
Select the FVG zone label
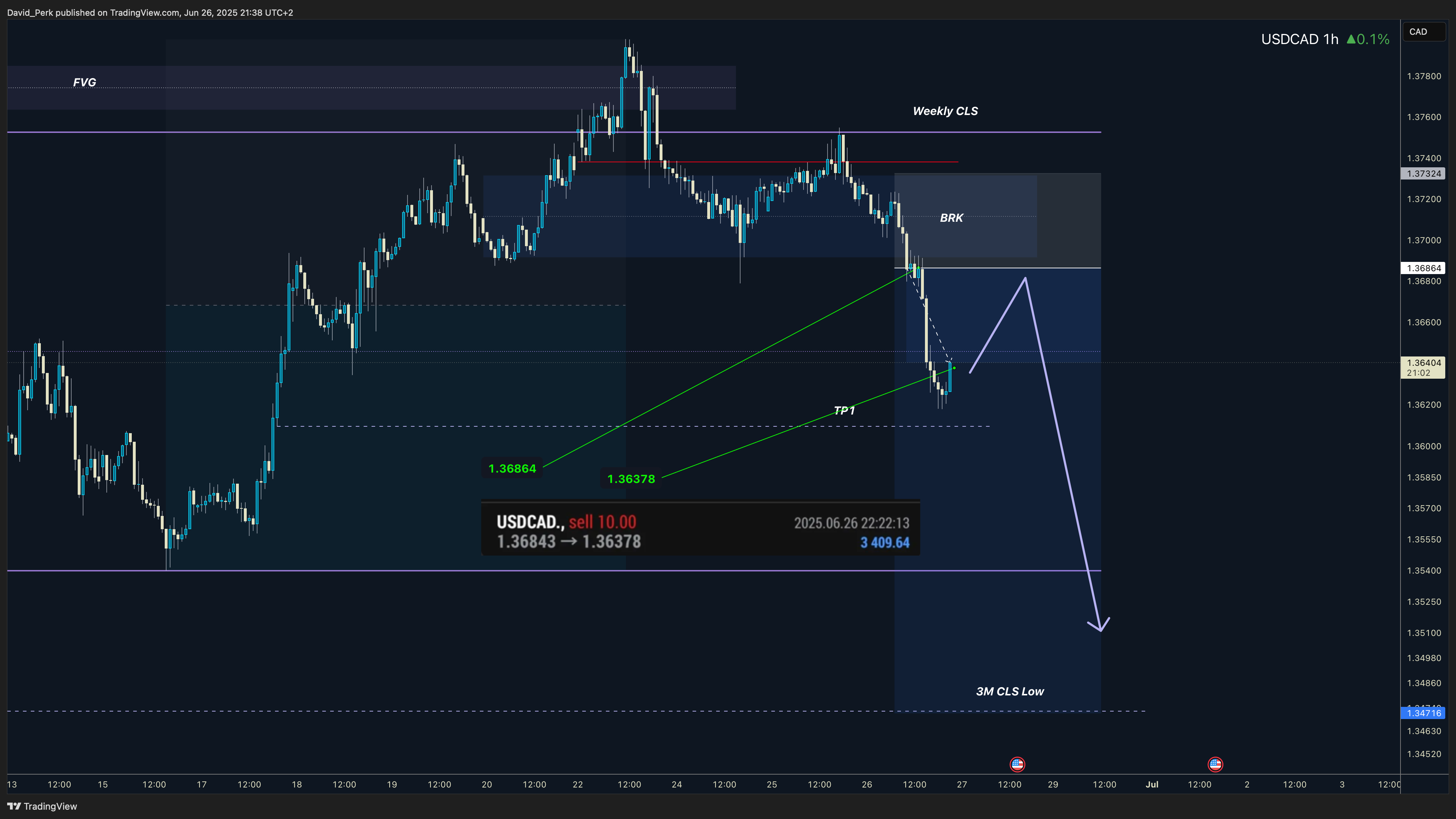[x=85, y=82]
